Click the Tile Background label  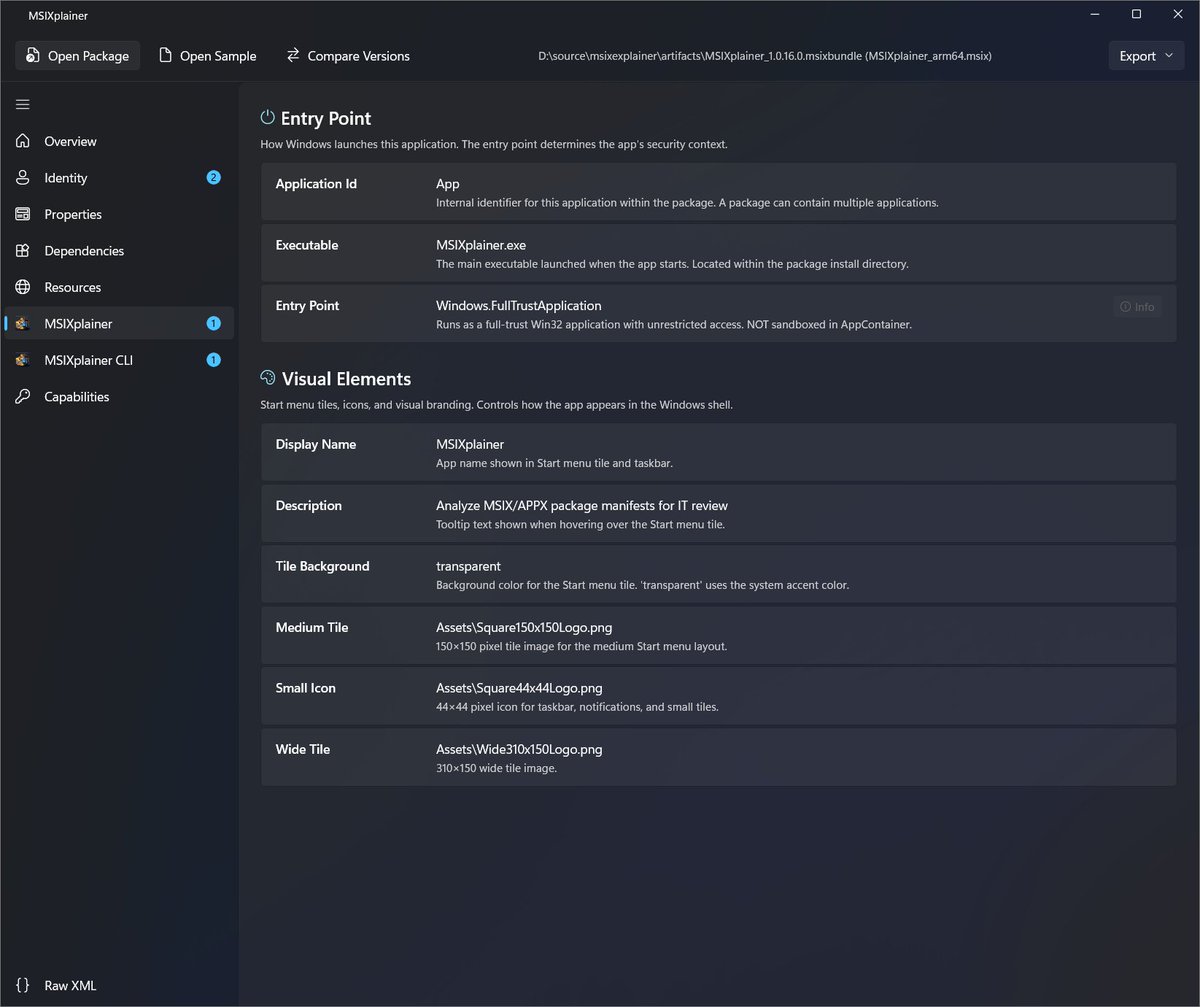point(322,566)
